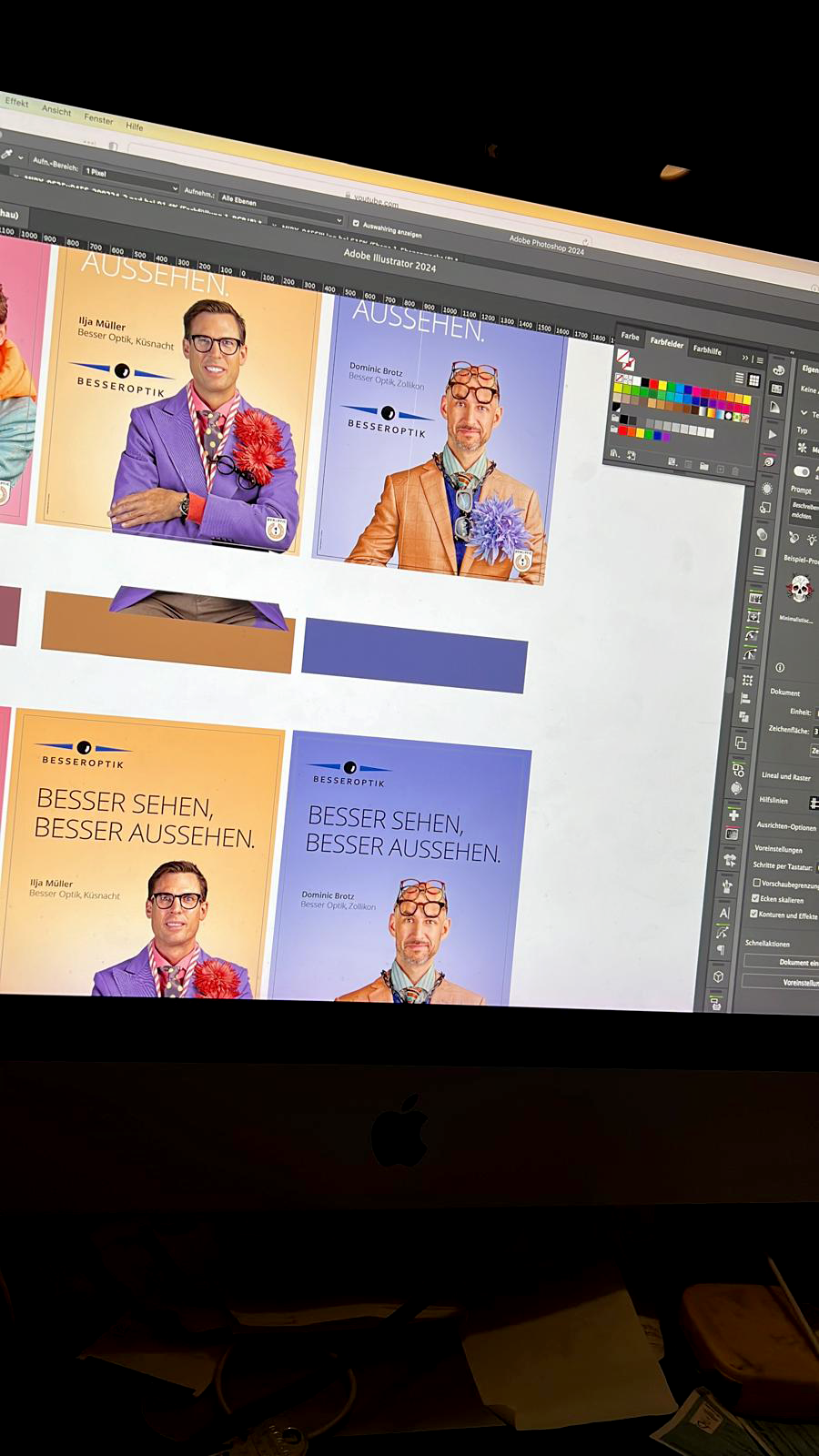819x1456 pixels.
Task: Click the info circle icon above Dokument
Action: pos(780,667)
